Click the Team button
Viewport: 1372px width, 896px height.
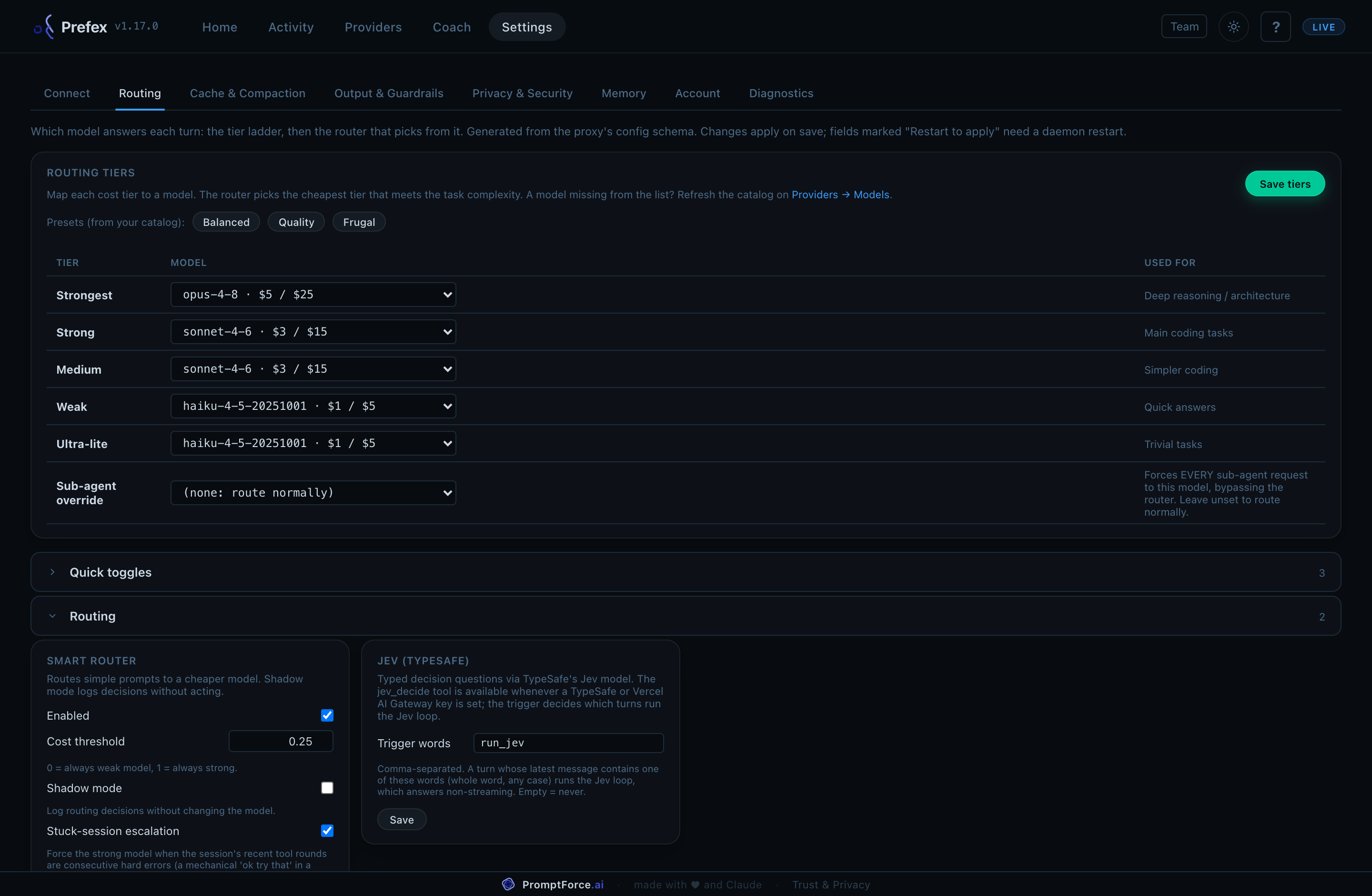pyautogui.click(x=1184, y=27)
